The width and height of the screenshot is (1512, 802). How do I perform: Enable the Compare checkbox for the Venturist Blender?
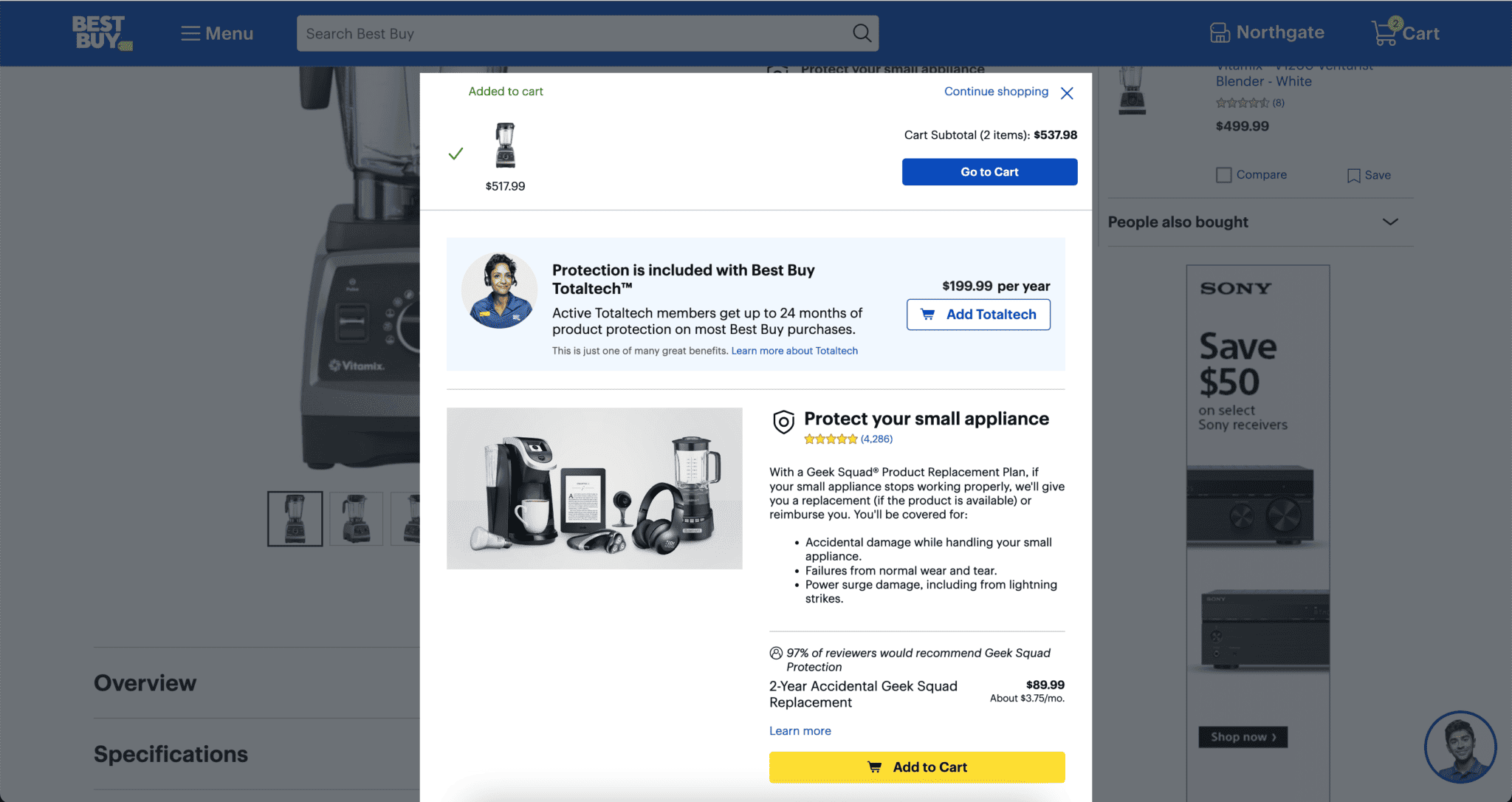coord(1224,174)
